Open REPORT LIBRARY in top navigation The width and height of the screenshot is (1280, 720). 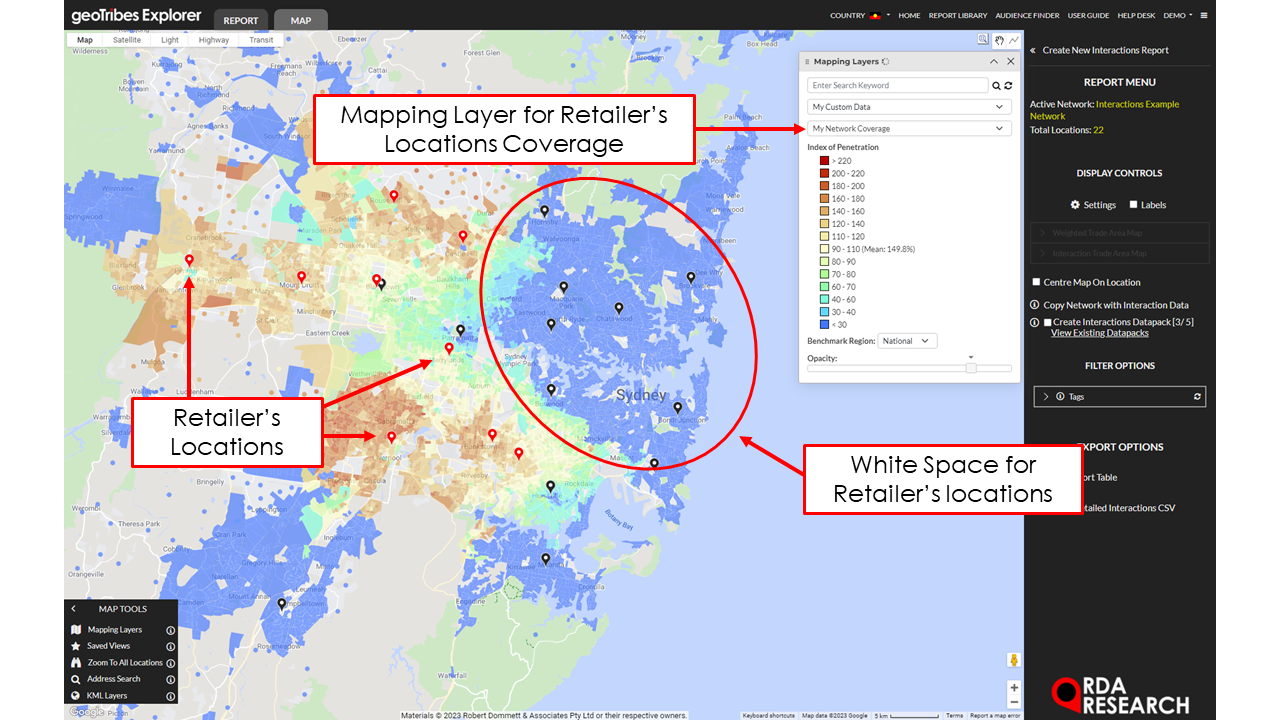point(958,16)
